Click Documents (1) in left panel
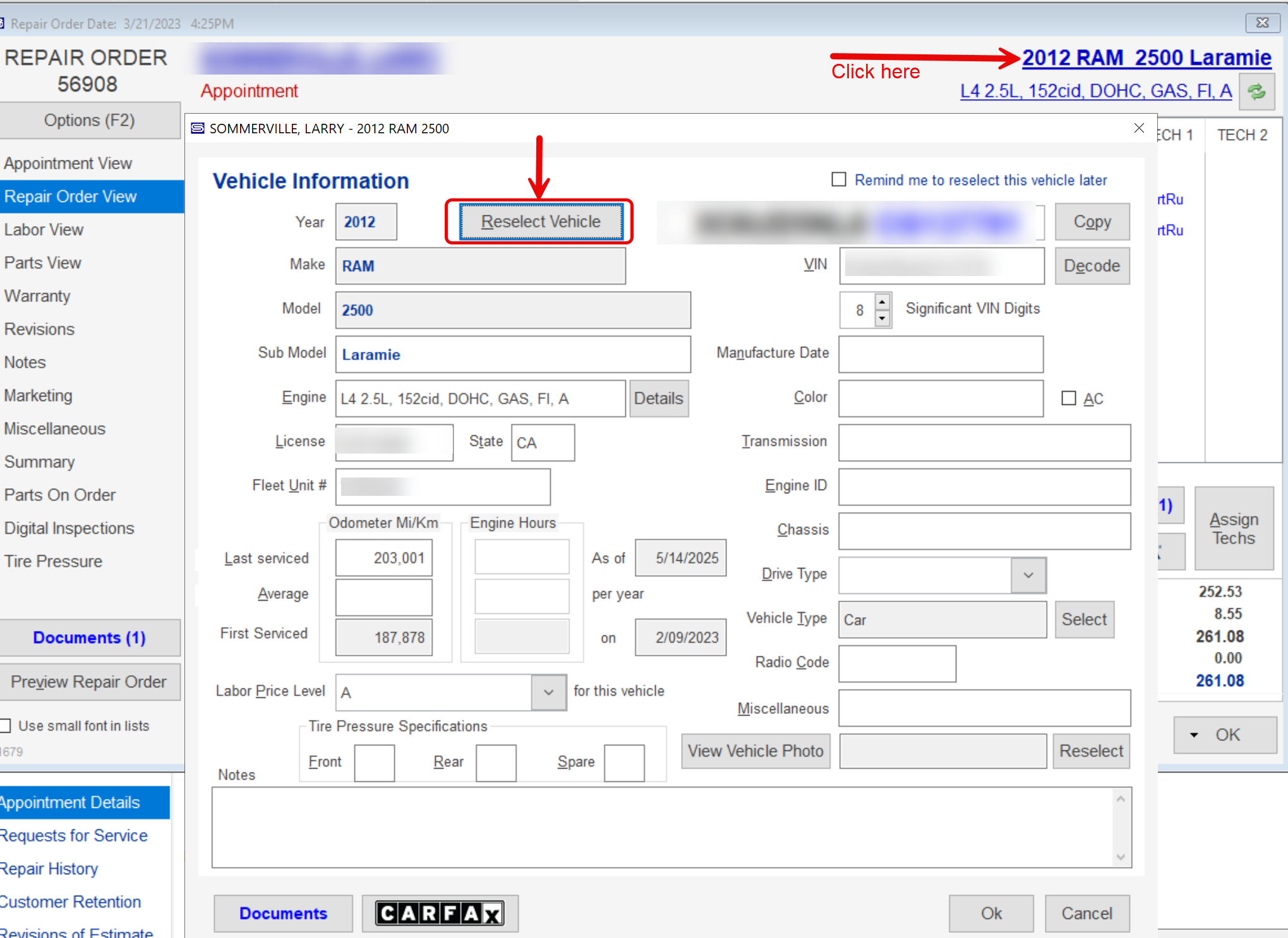 pos(90,638)
